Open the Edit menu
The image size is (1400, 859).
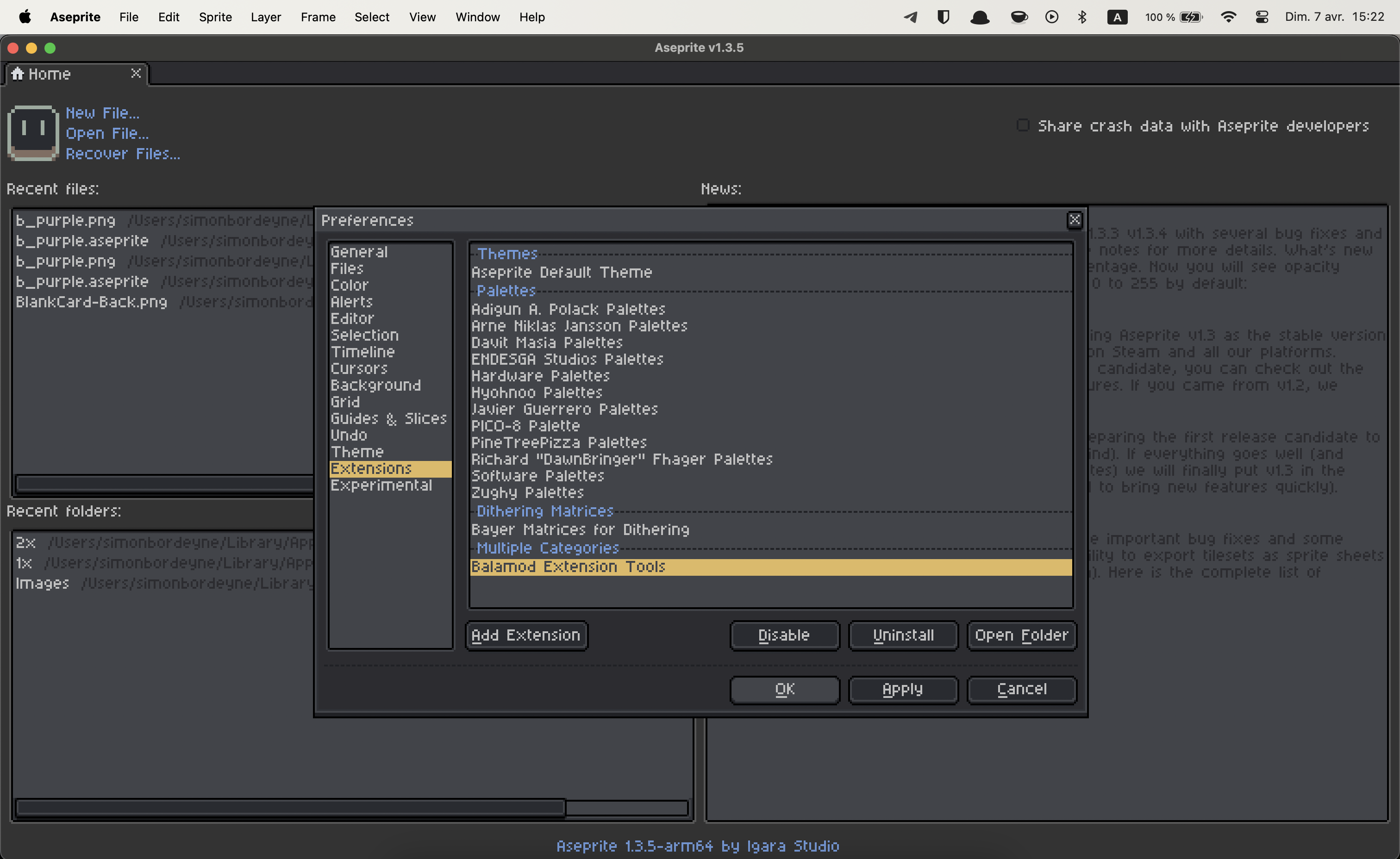pos(169,17)
